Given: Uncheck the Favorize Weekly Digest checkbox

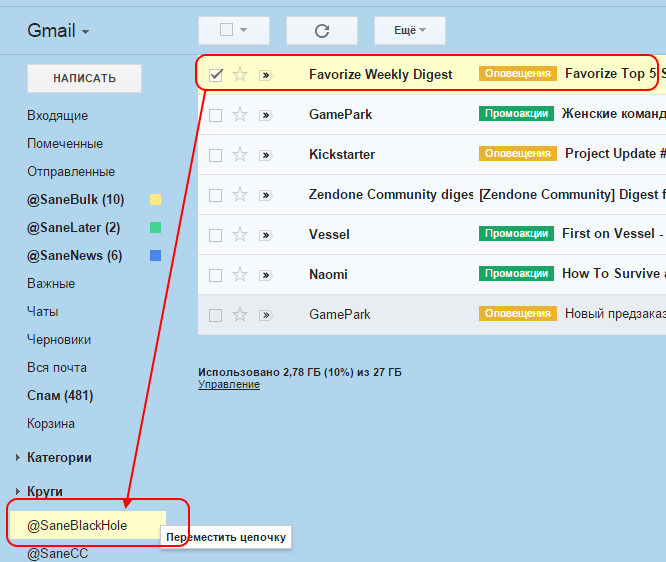Looking at the screenshot, I should [216, 75].
